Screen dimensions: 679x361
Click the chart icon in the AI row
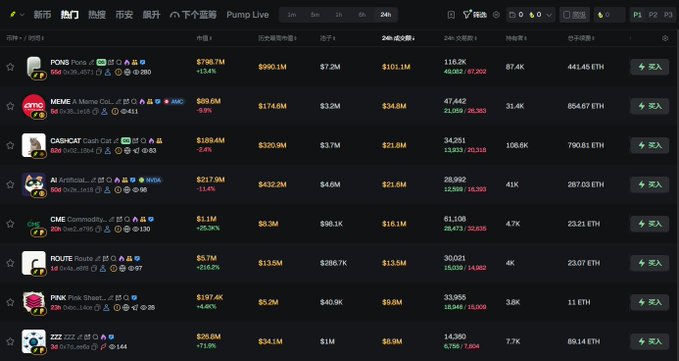[x=101, y=180]
